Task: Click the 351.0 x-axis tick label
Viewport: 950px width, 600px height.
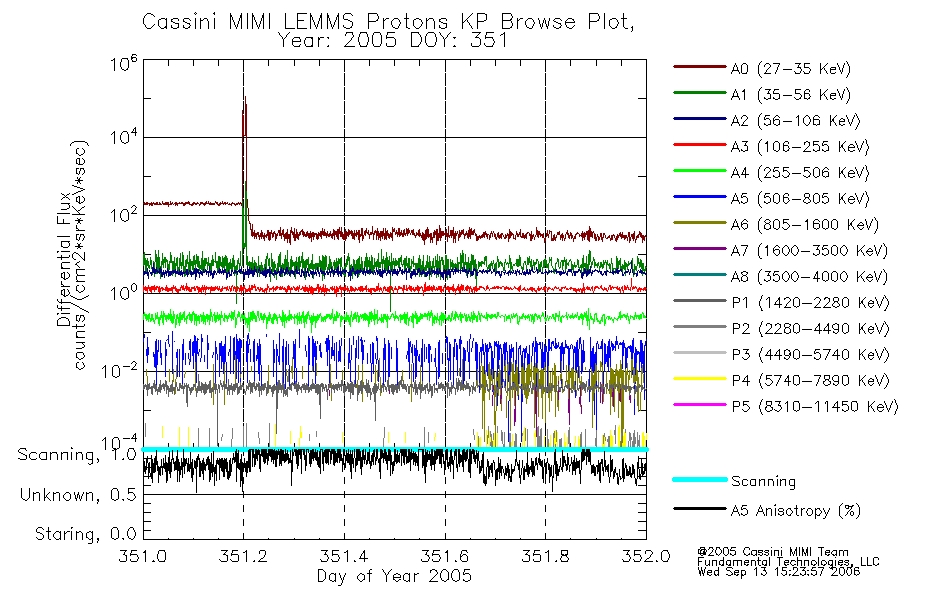Action: pos(142,556)
